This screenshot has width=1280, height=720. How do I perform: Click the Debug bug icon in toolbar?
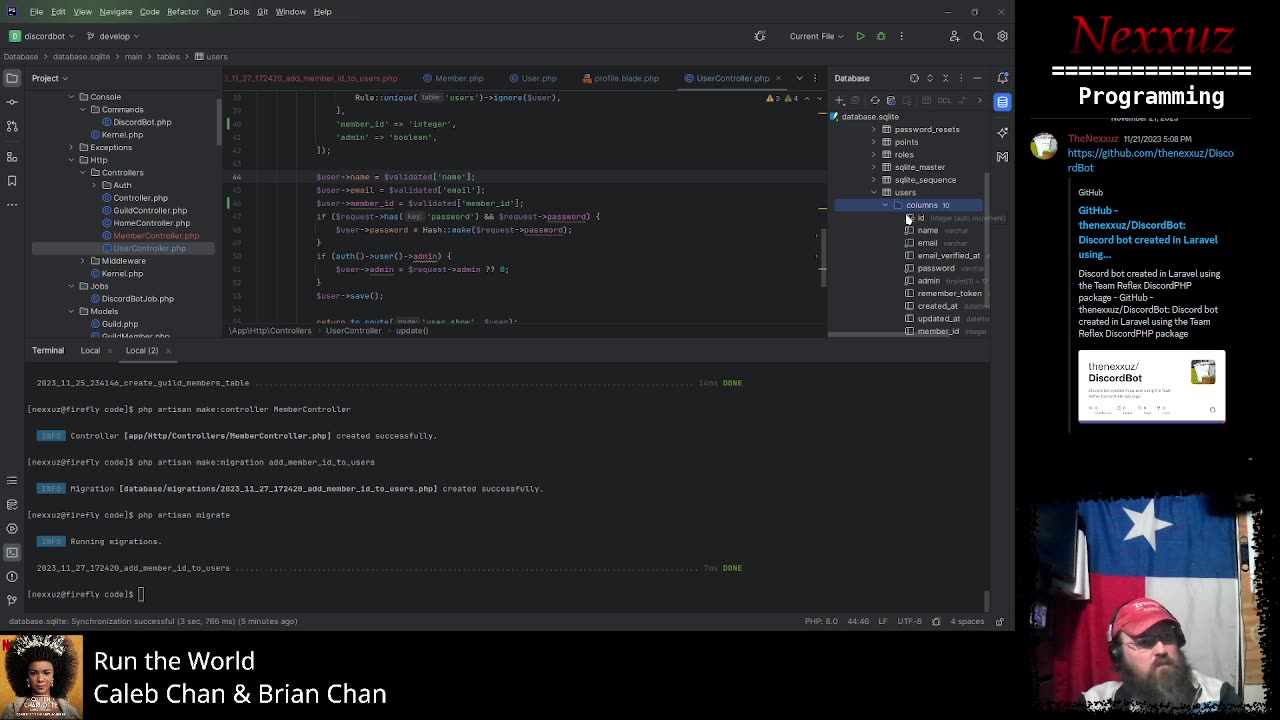tap(881, 36)
